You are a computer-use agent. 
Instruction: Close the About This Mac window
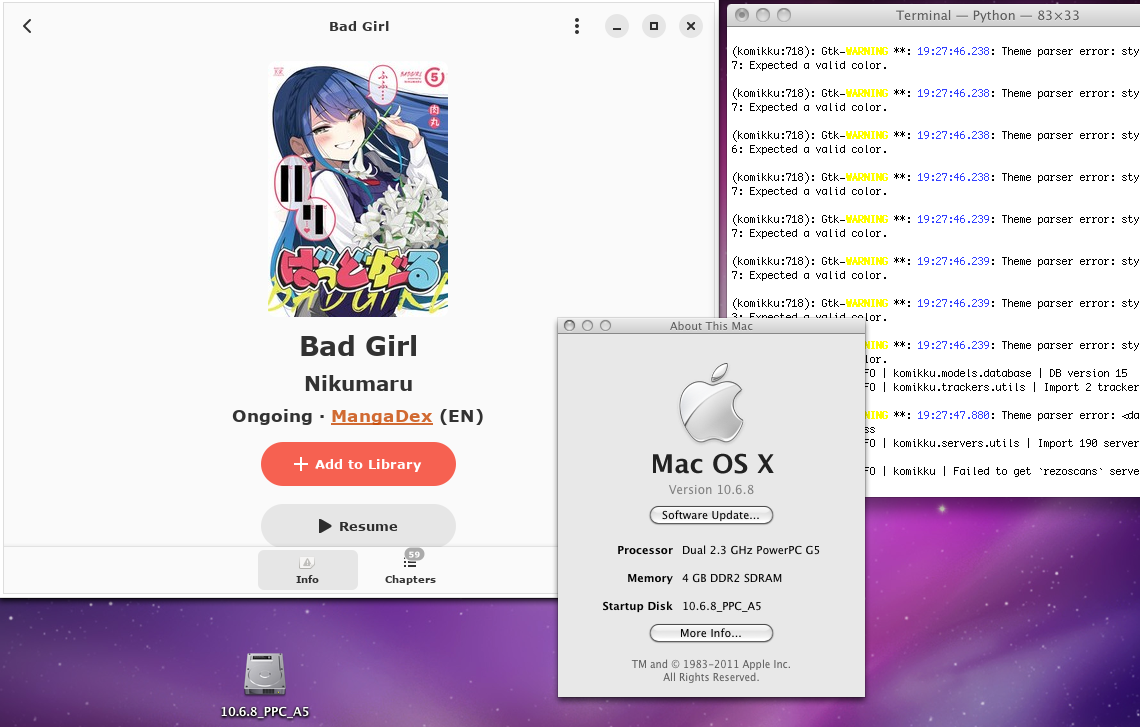pyautogui.click(x=569, y=326)
